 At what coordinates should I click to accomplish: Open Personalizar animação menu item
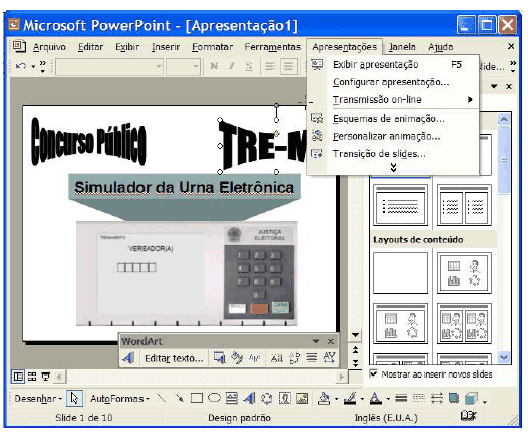pyautogui.click(x=393, y=136)
